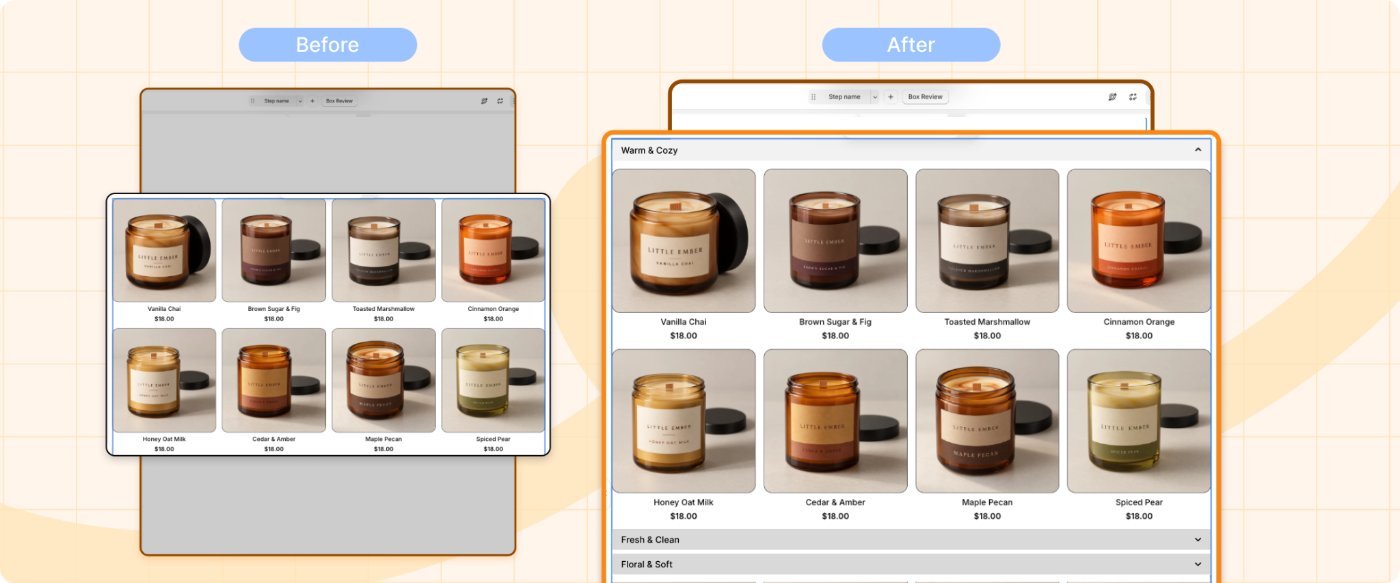Click the Step name field in the Before toolbar
This screenshot has height=583, width=1400.
point(276,101)
